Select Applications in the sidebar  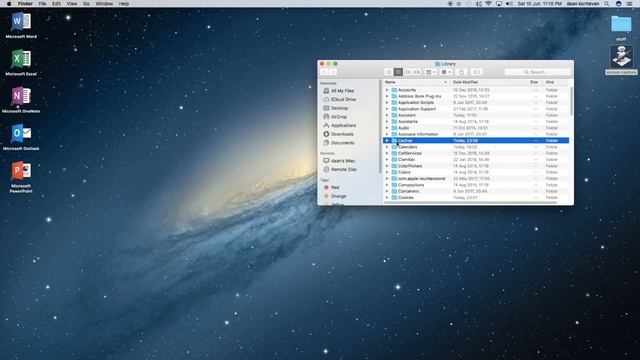tap(340, 125)
